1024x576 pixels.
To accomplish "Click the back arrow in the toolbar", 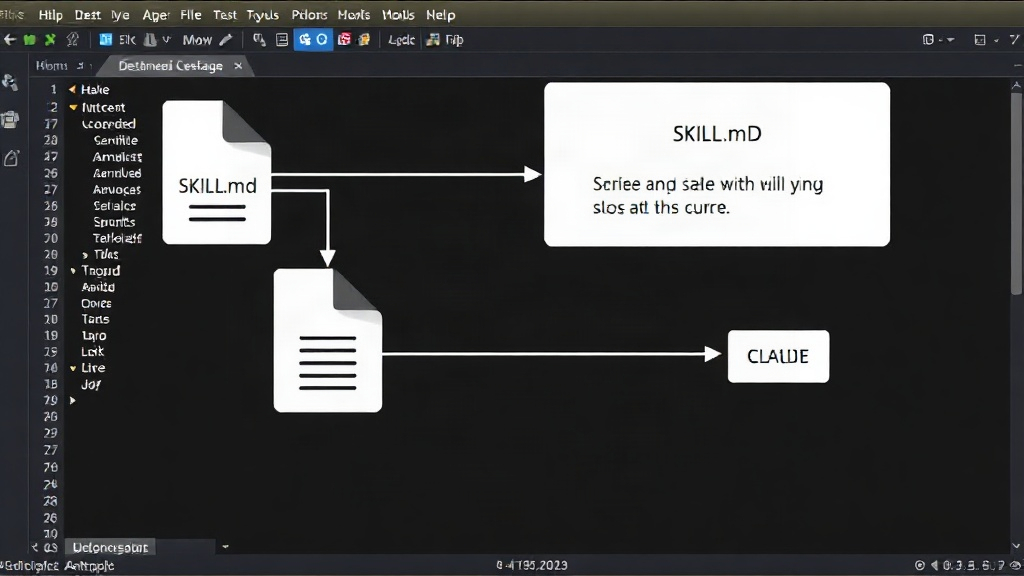I will click(10, 40).
